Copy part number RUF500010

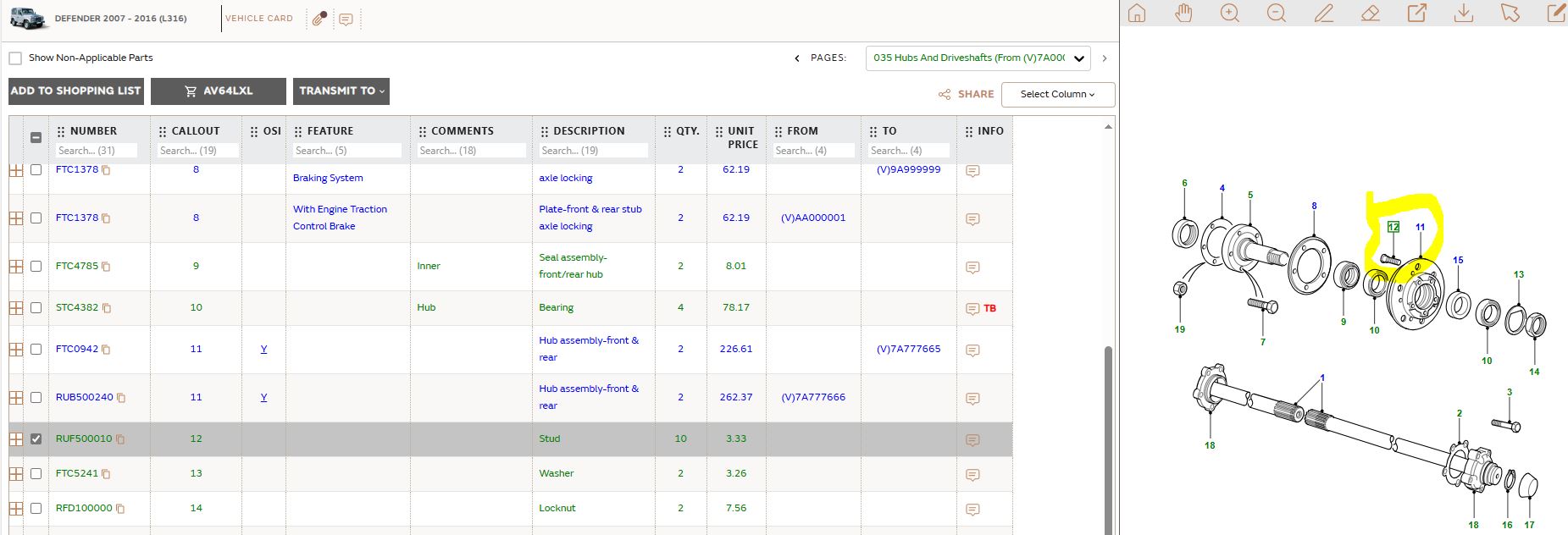click(x=120, y=439)
